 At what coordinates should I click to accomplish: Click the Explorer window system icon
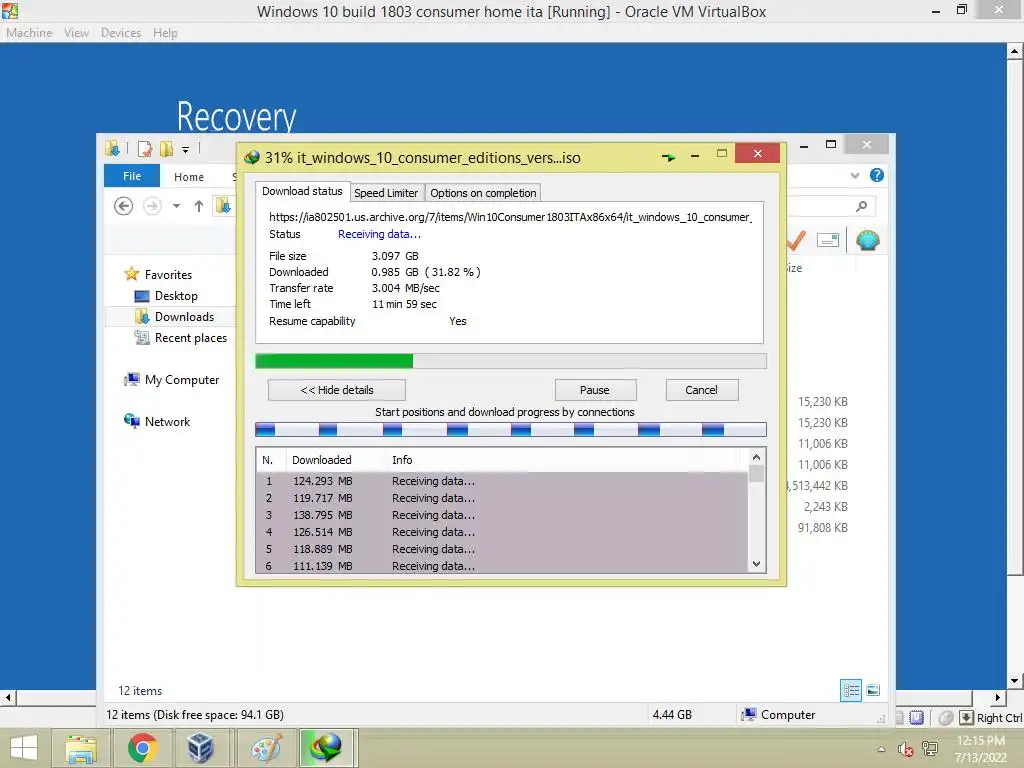(112, 149)
